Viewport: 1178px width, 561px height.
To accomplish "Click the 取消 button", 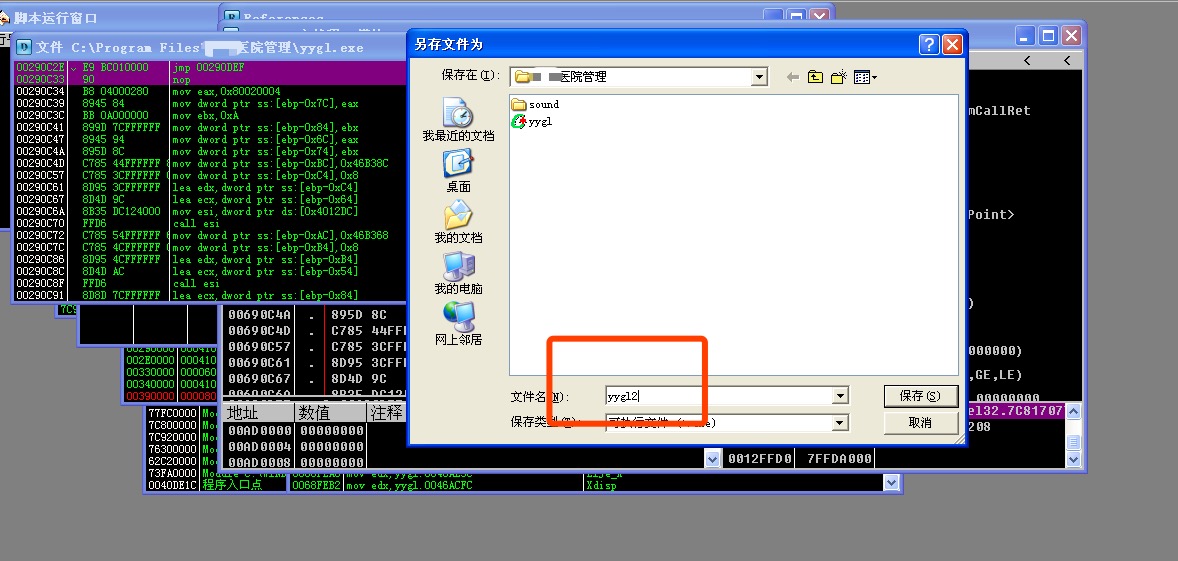I will 920,423.
